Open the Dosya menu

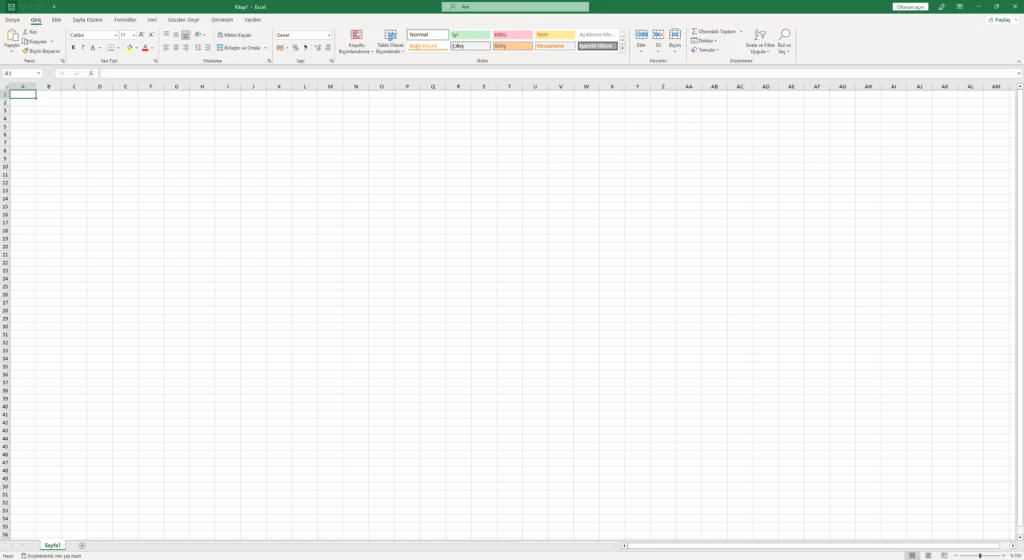point(12,20)
